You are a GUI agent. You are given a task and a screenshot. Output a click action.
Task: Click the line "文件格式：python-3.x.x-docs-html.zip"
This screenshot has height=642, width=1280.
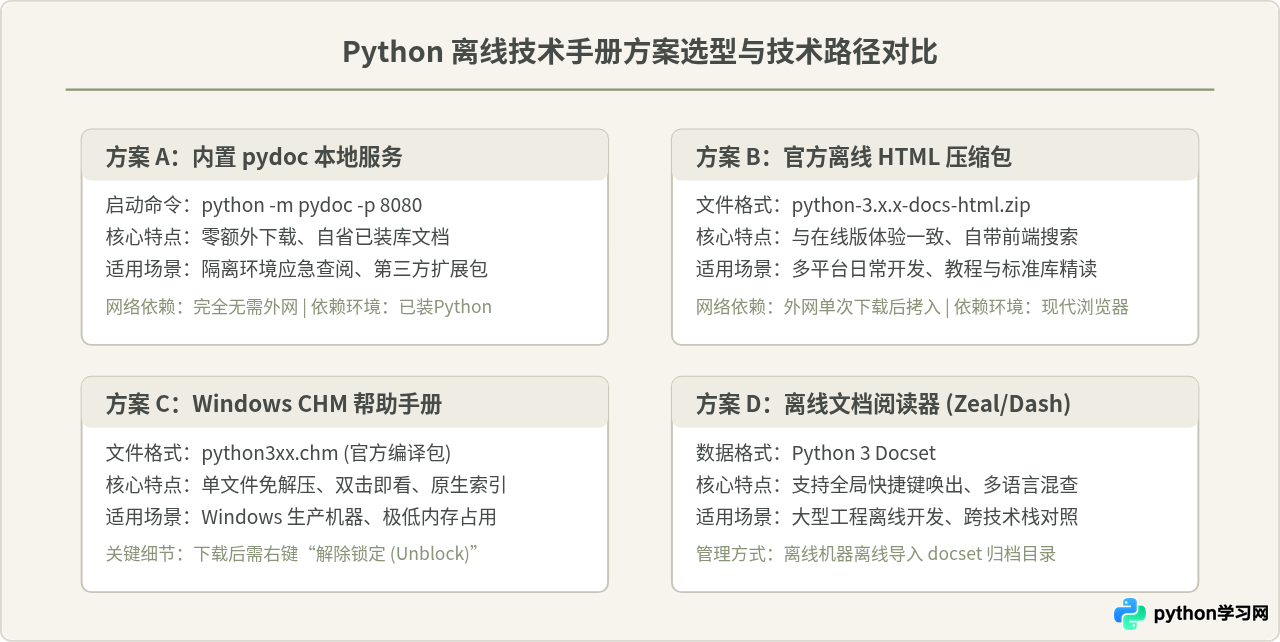click(863, 206)
